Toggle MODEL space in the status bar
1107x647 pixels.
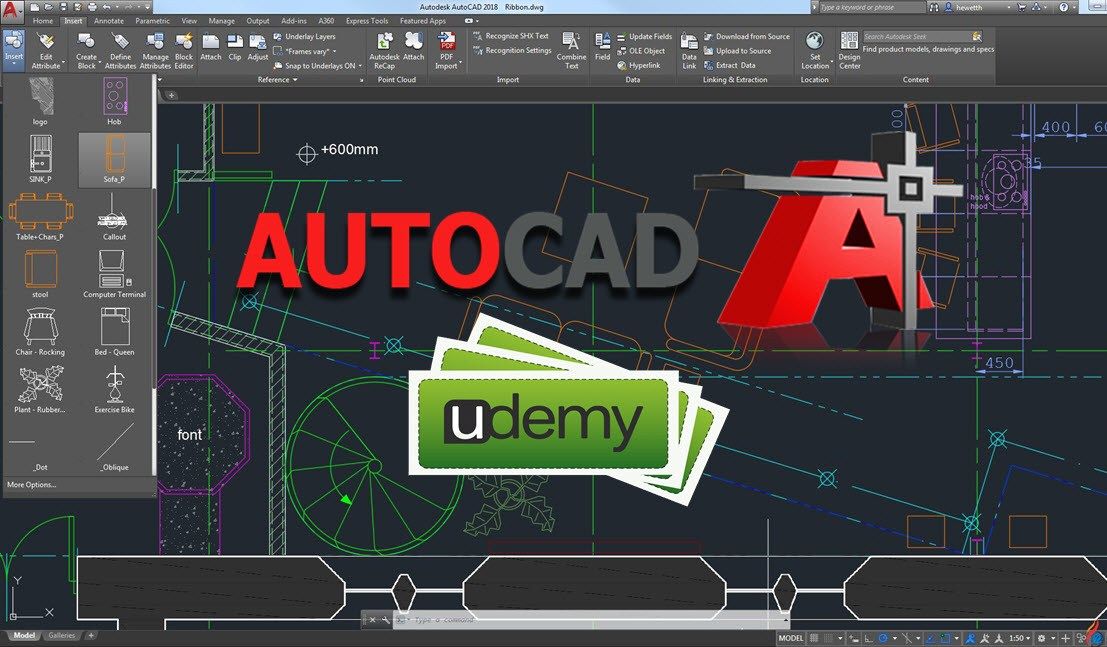pos(791,638)
